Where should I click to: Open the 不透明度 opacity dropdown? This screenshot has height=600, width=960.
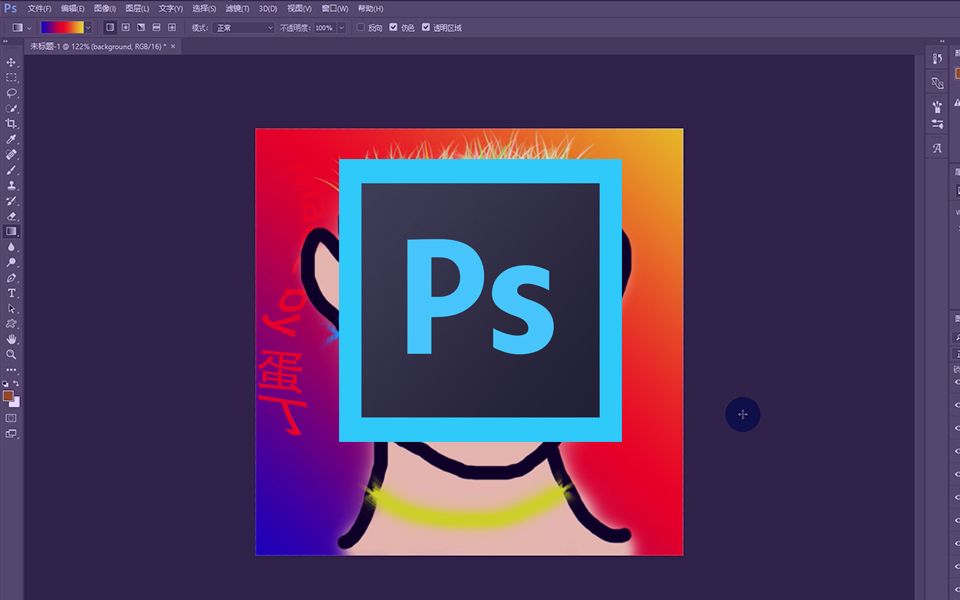pos(340,27)
